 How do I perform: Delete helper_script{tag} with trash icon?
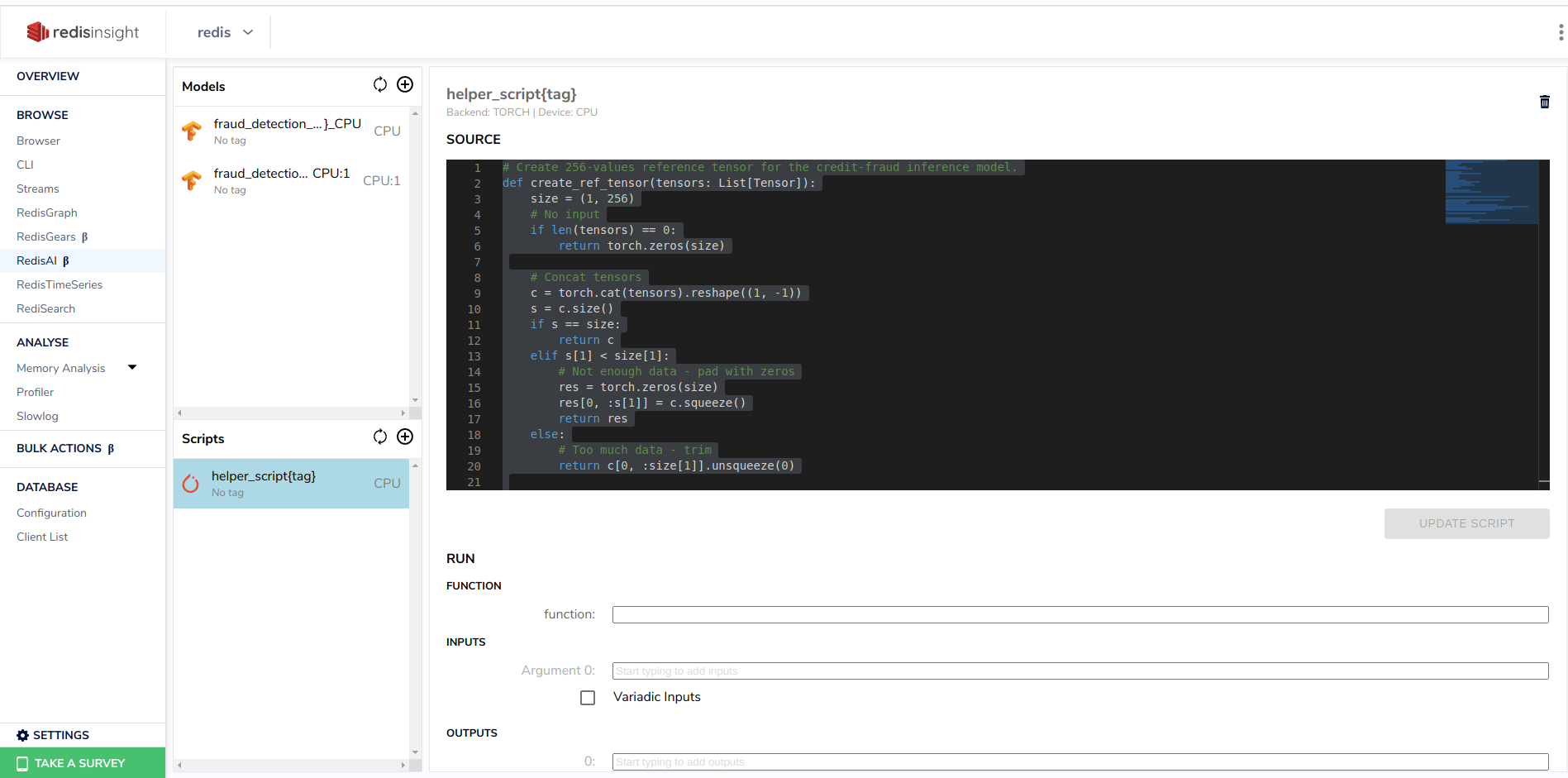click(1544, 102)
